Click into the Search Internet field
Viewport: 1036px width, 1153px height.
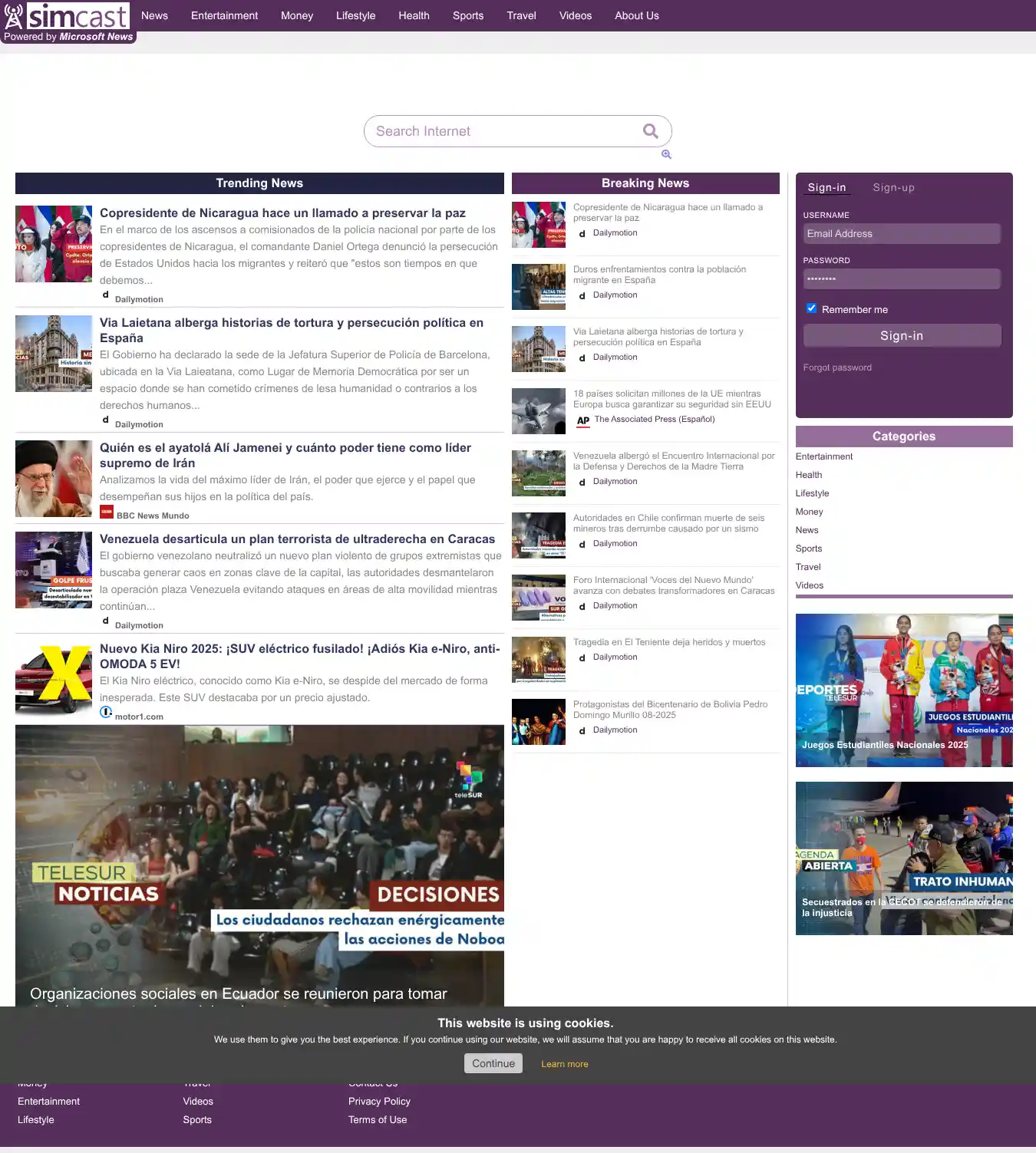[503, 131]
